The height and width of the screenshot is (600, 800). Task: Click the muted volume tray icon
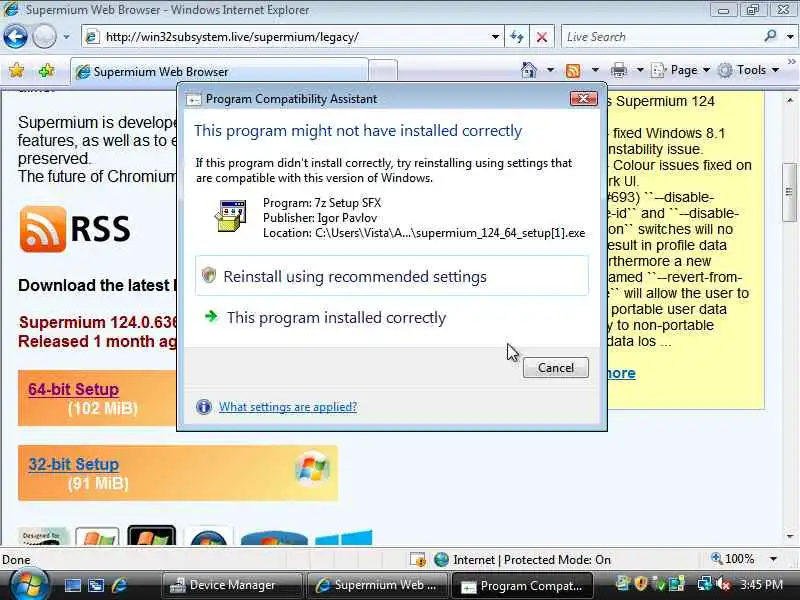point(723,584)
